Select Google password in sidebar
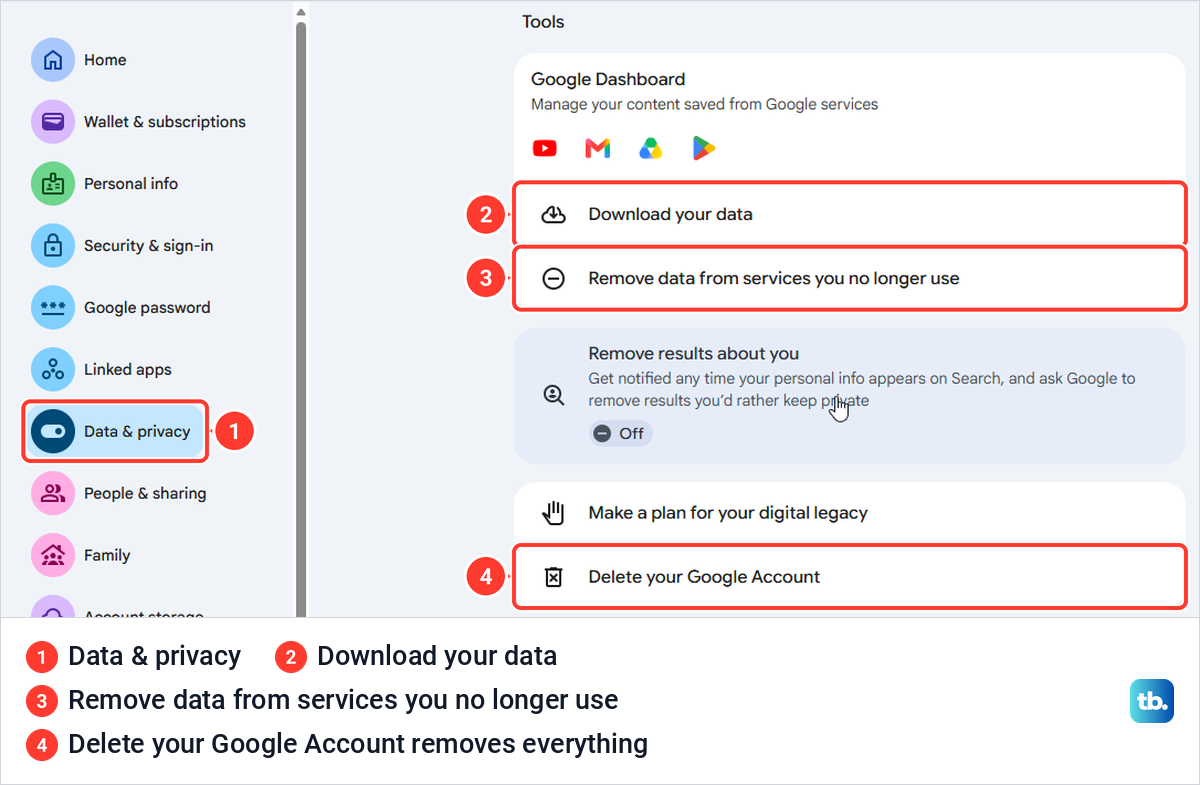Image resolution: width=1200 pixels, height=785 pixels. tap(147, 308)
